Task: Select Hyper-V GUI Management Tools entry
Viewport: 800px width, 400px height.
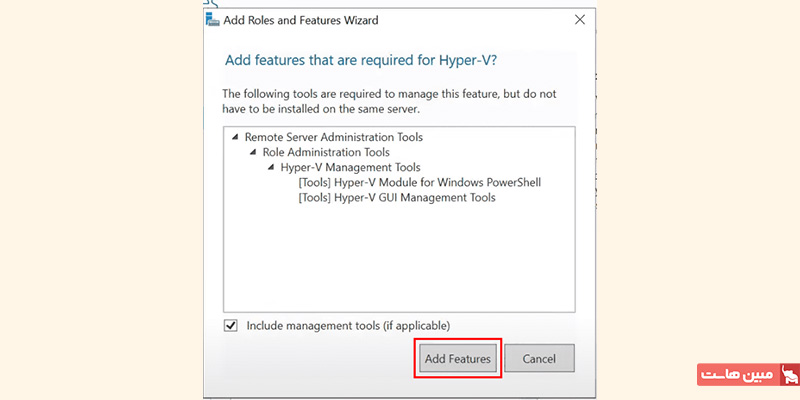Action: click(397, 197)
